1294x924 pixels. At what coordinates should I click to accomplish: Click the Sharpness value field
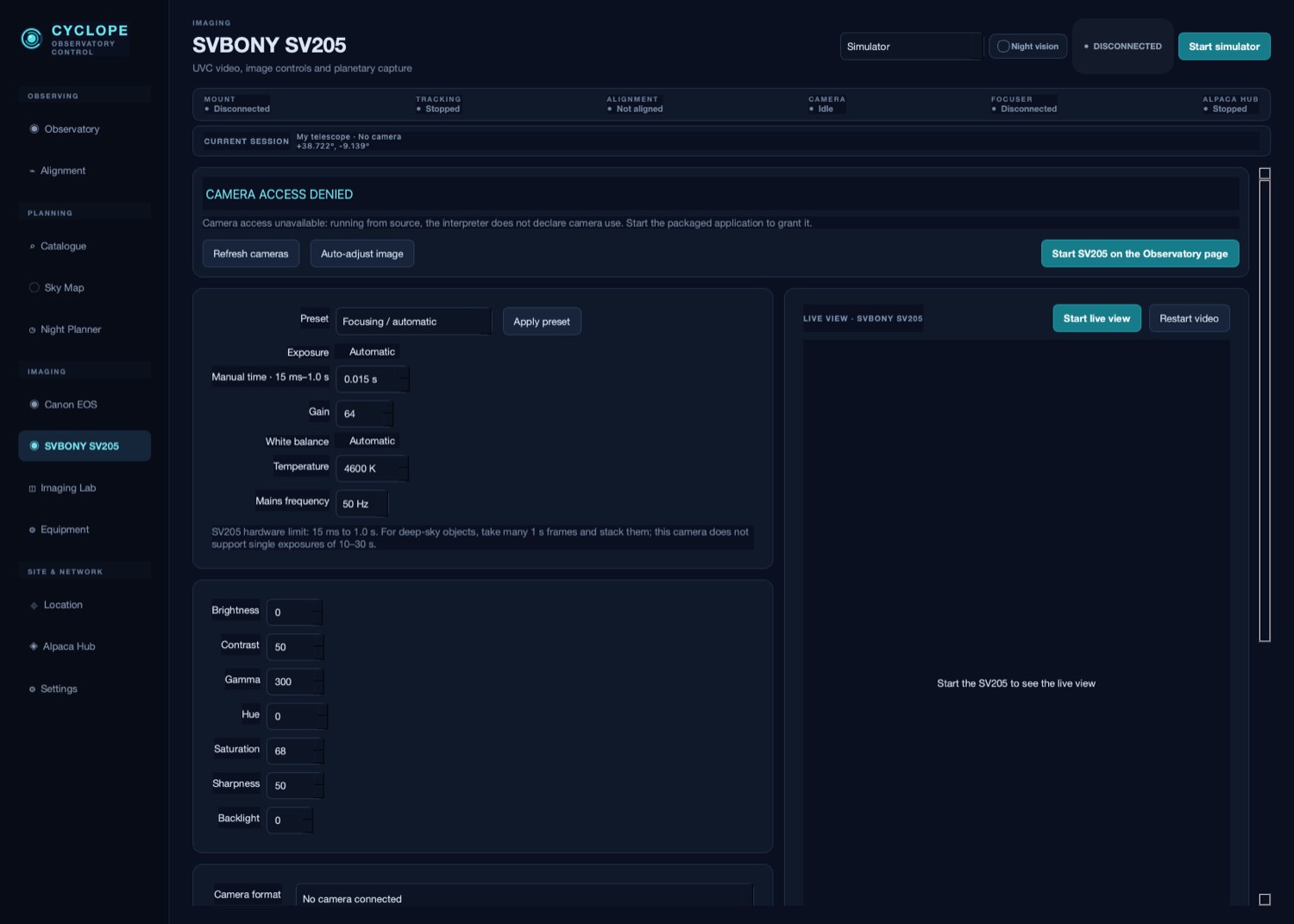coord(296,785)
